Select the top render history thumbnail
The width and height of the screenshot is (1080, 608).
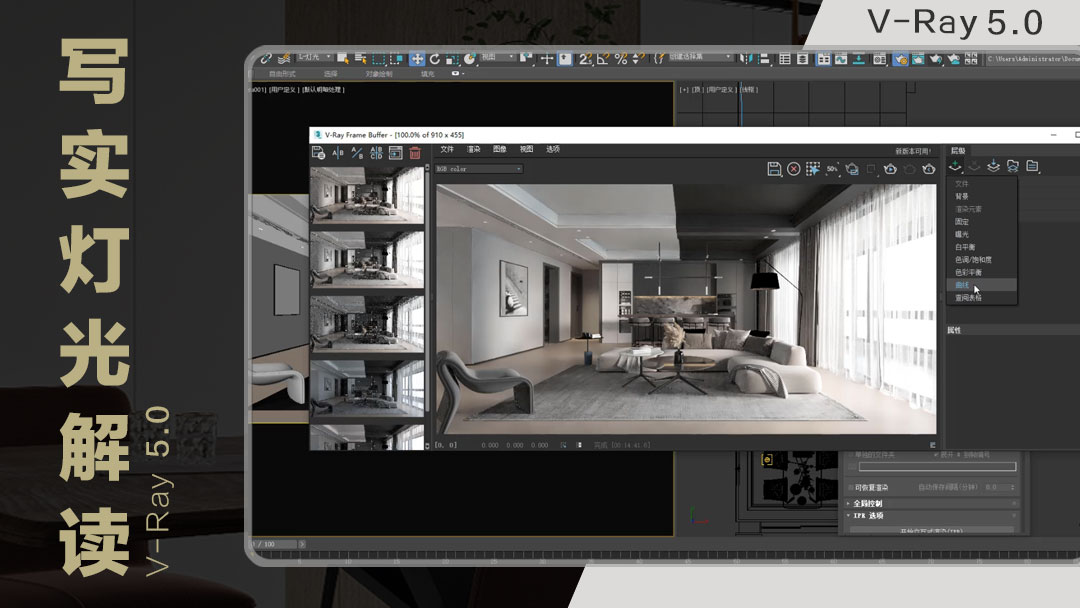coord(367,195)
